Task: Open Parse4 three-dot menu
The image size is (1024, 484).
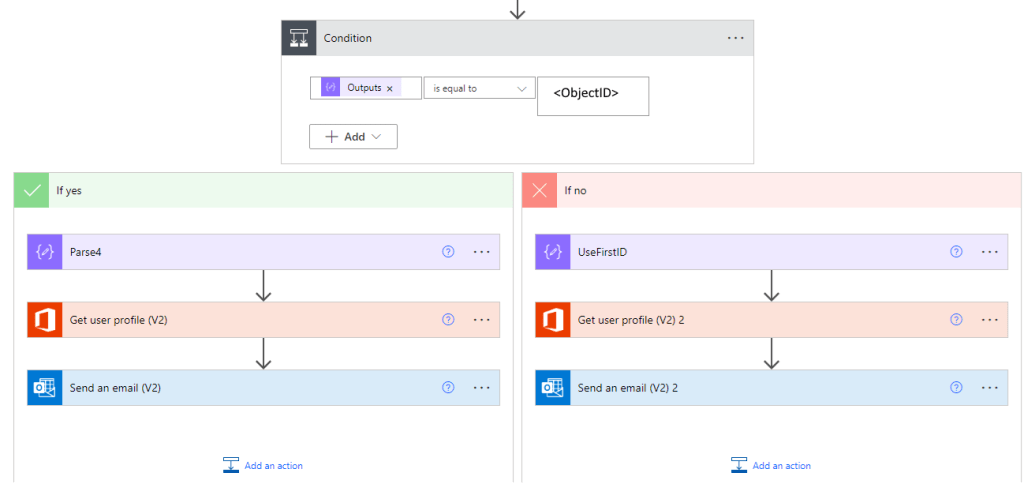Action: pos(482,251)
